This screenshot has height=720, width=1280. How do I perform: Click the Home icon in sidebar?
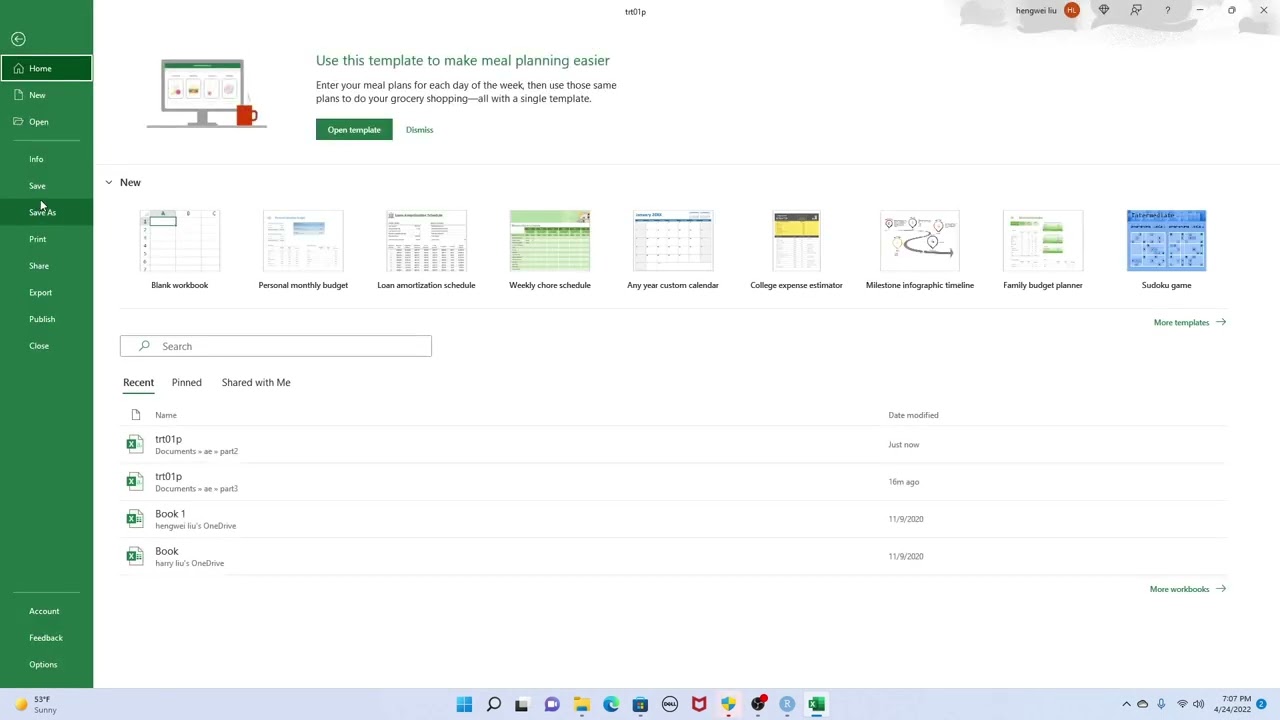[19, 68]
